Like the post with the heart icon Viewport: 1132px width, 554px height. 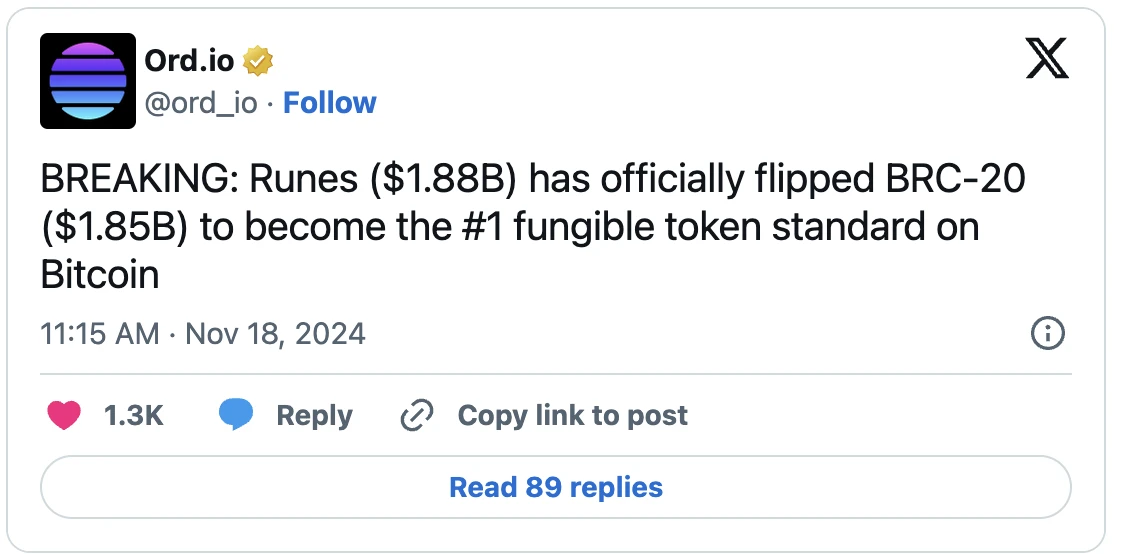[x=64, y=415]
